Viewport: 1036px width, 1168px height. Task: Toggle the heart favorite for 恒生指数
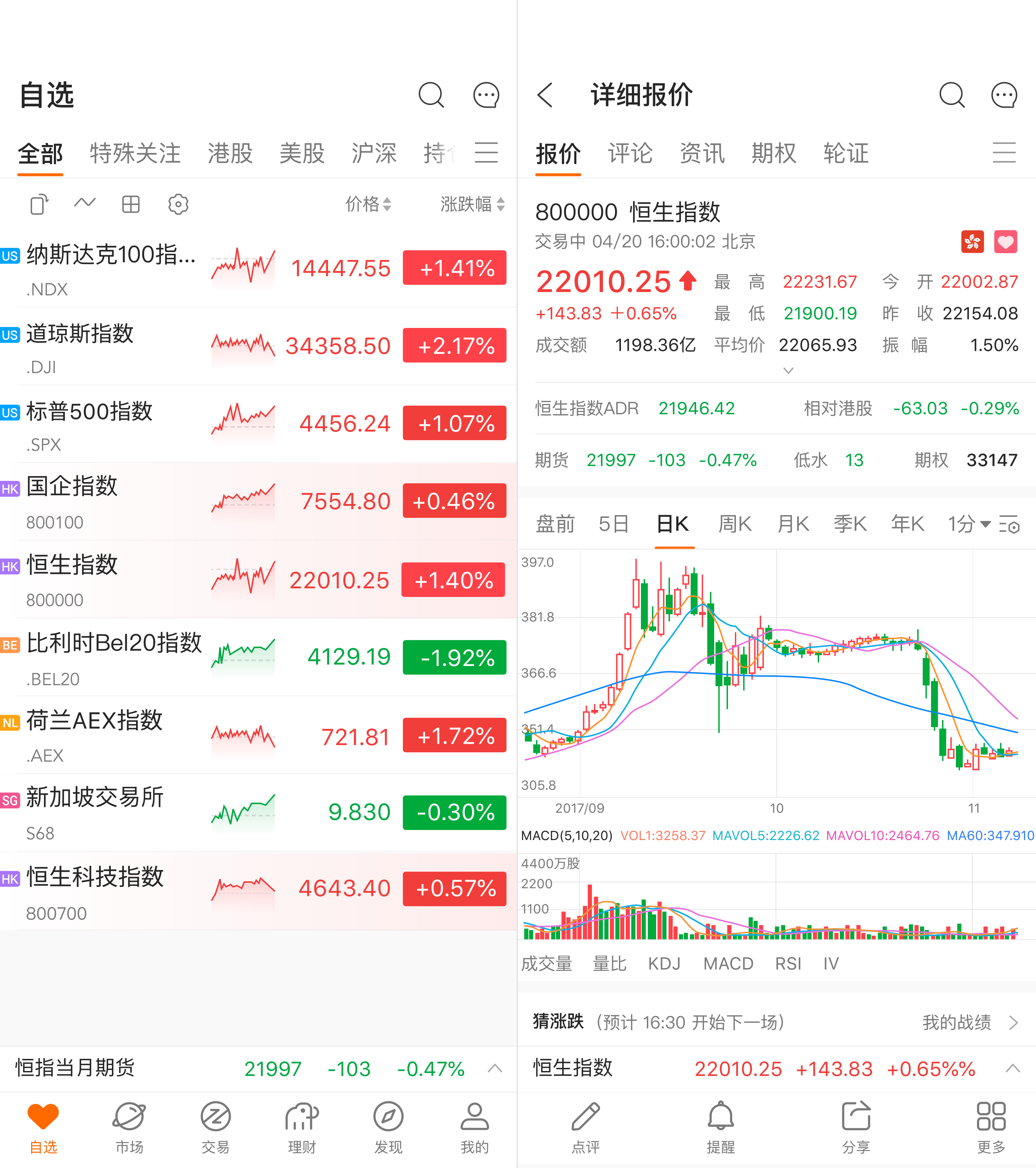point(1006,242)
